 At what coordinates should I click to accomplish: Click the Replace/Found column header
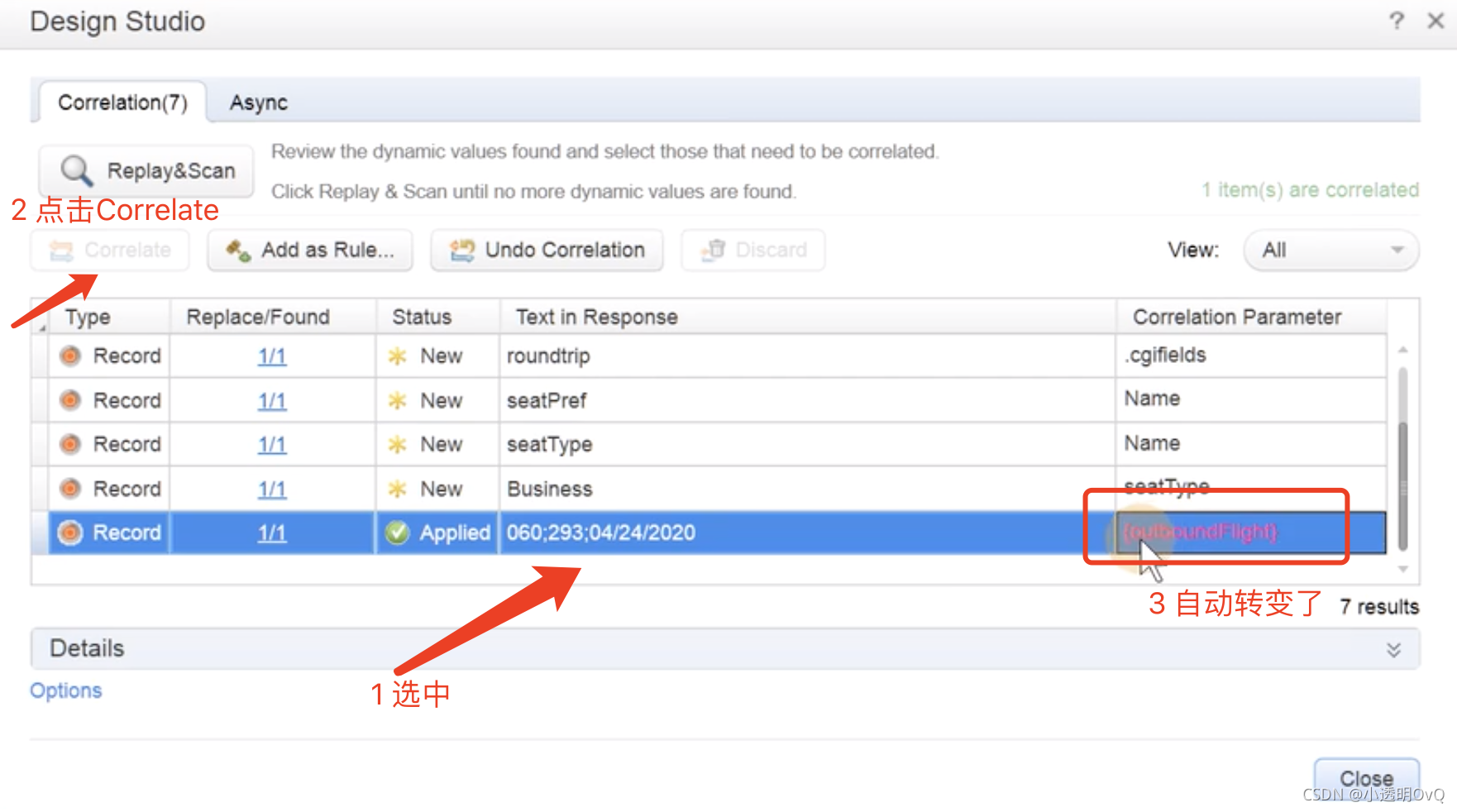273,317
